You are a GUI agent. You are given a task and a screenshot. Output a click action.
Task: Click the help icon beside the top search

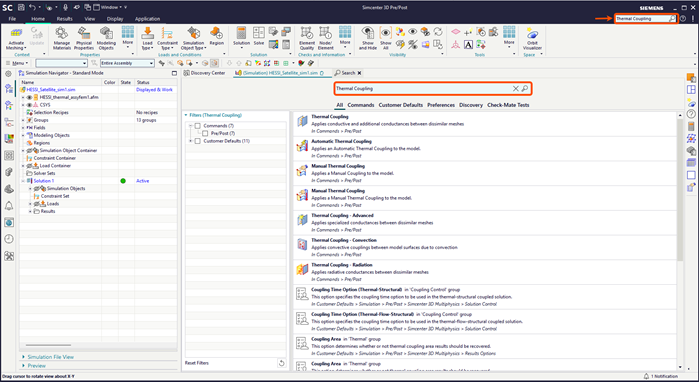(x=683, y=19)
